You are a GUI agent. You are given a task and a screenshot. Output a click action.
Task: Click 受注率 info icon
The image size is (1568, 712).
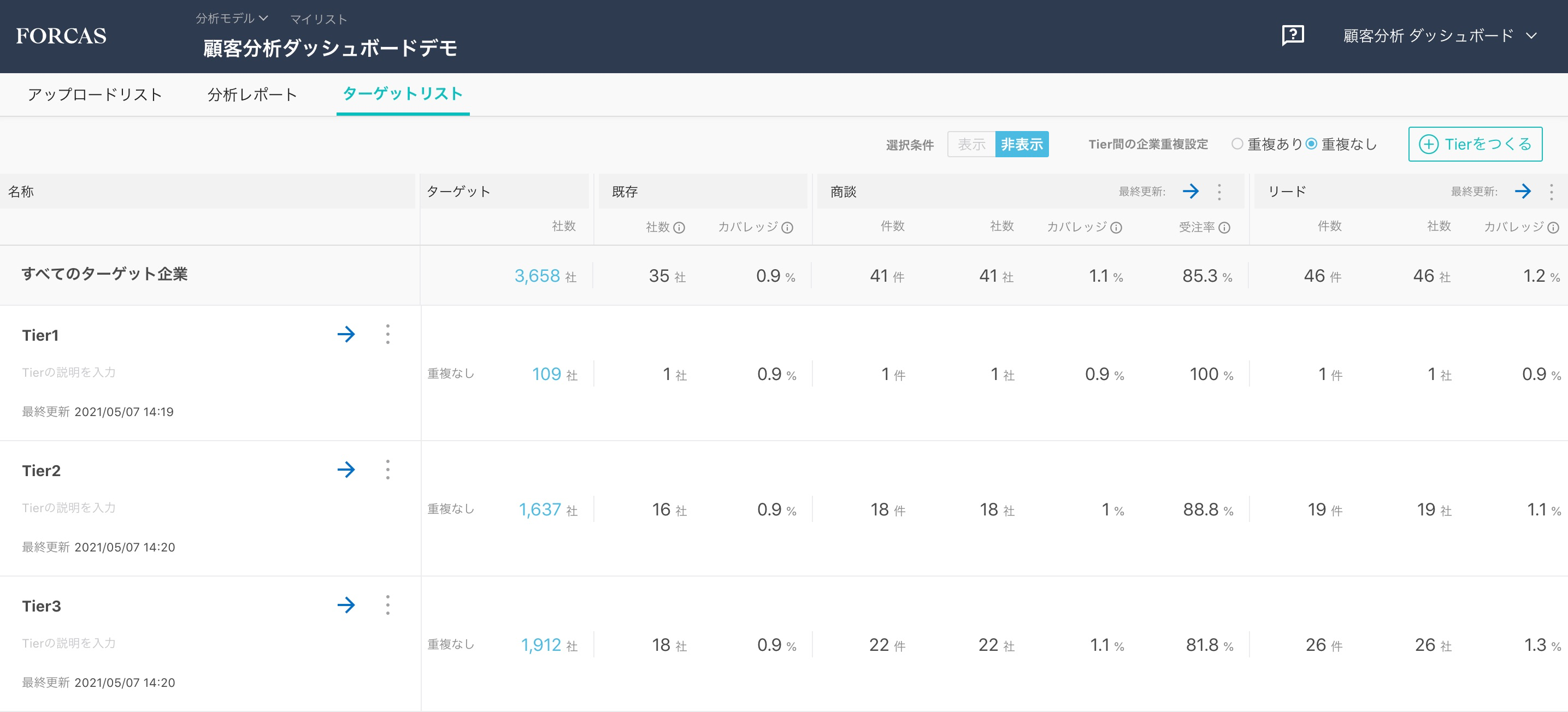coord(1225,228)
